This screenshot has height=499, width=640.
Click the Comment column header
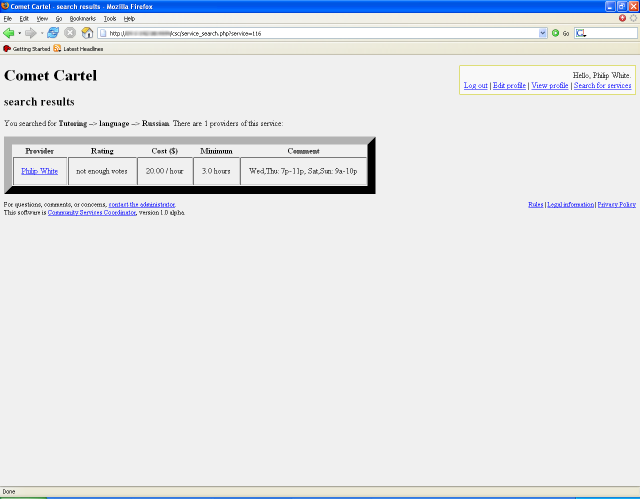[303, 151]
